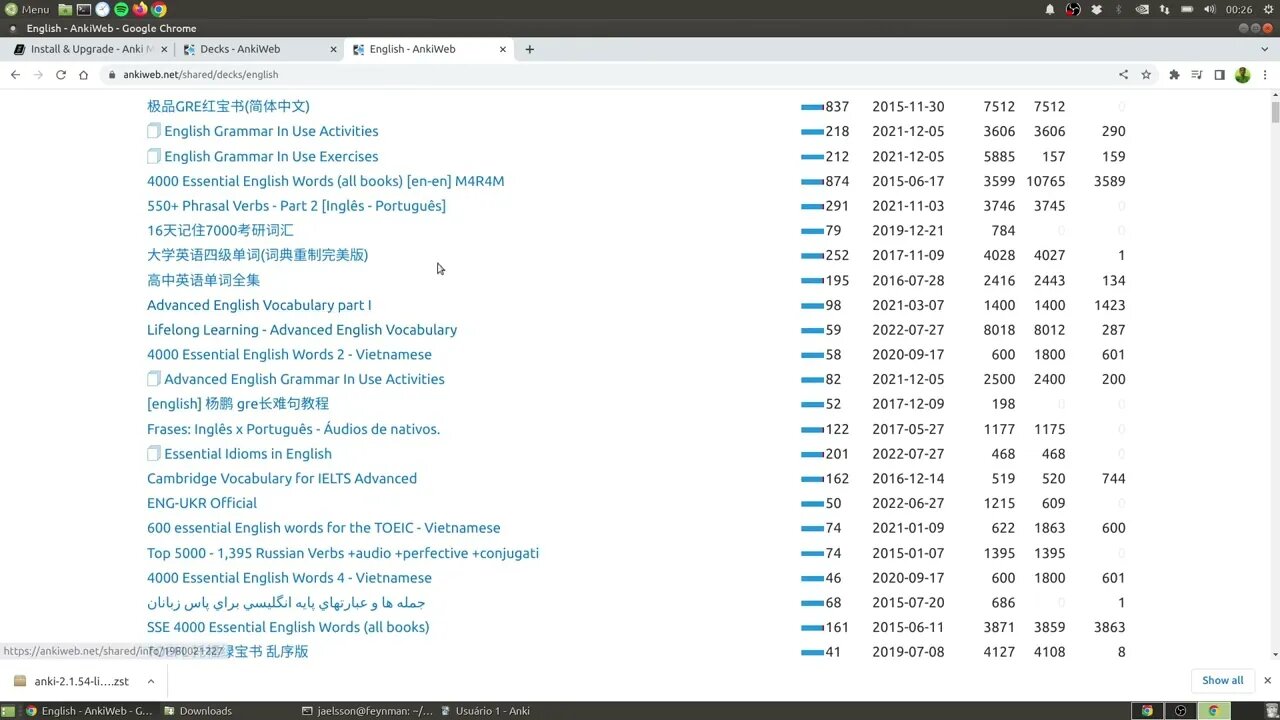Launch the terminal from the top panel

click(x=84, y=9)
